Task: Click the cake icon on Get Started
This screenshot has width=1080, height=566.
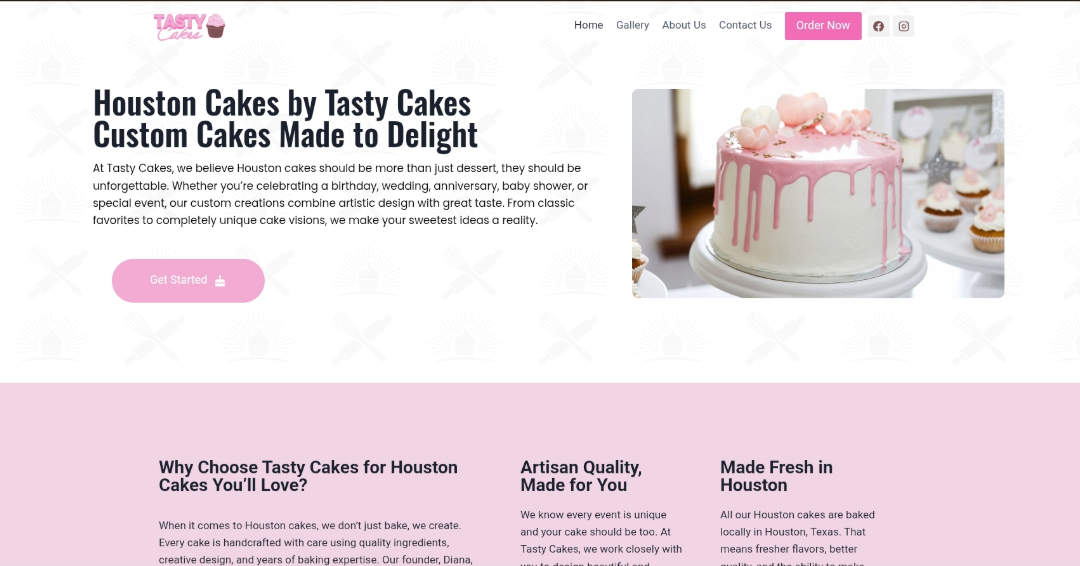Action: [x=220, y=280]
